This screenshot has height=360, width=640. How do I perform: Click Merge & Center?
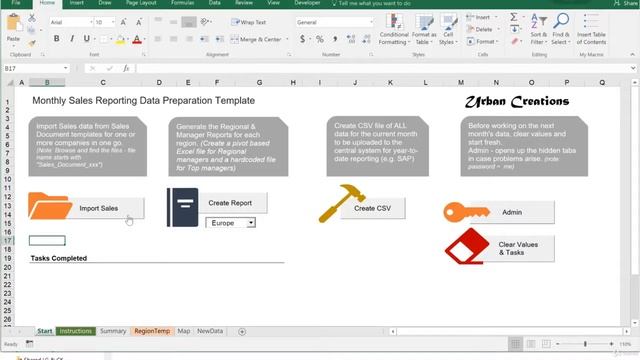(256, 39)
